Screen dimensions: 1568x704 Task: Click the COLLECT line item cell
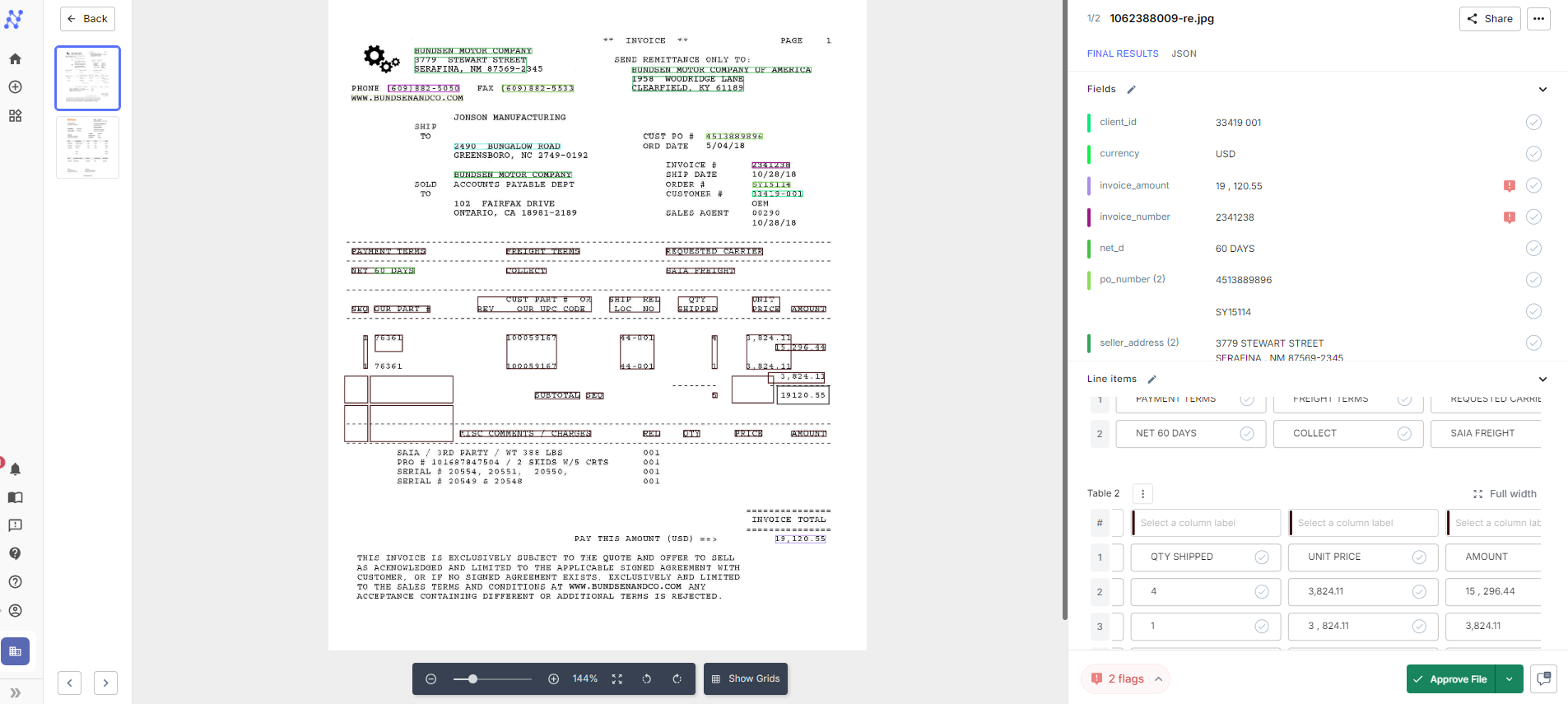[x=1348, y=434]
